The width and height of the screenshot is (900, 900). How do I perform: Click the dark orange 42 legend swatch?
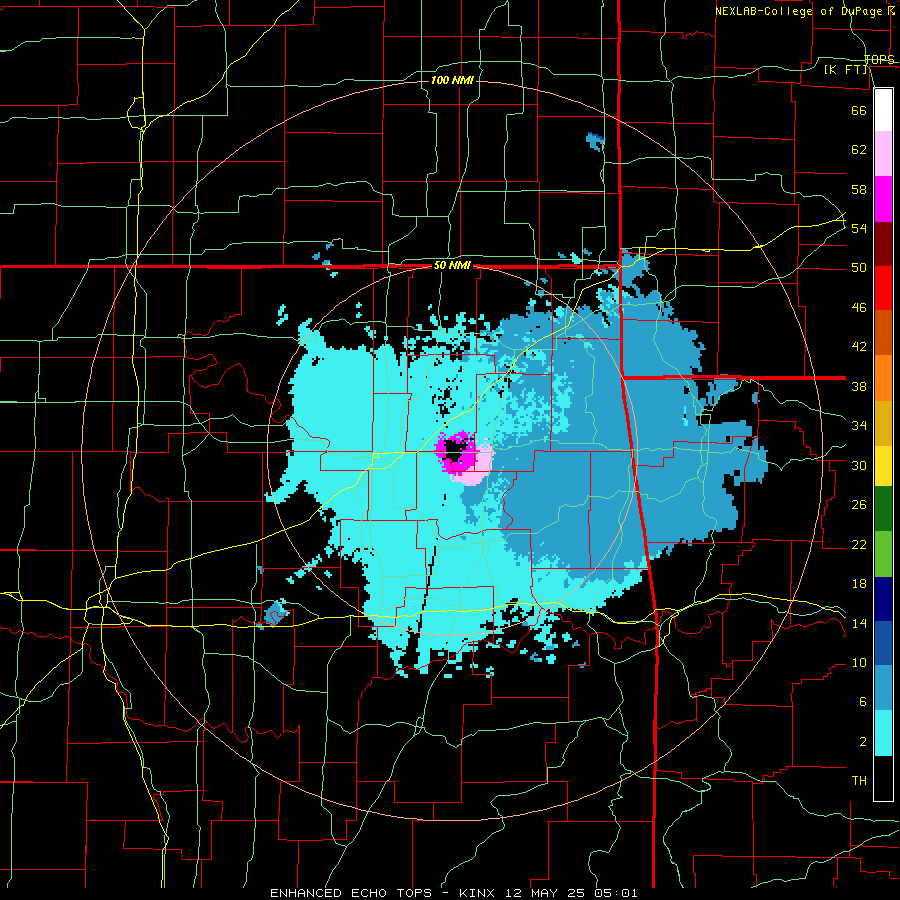(883, 333)
